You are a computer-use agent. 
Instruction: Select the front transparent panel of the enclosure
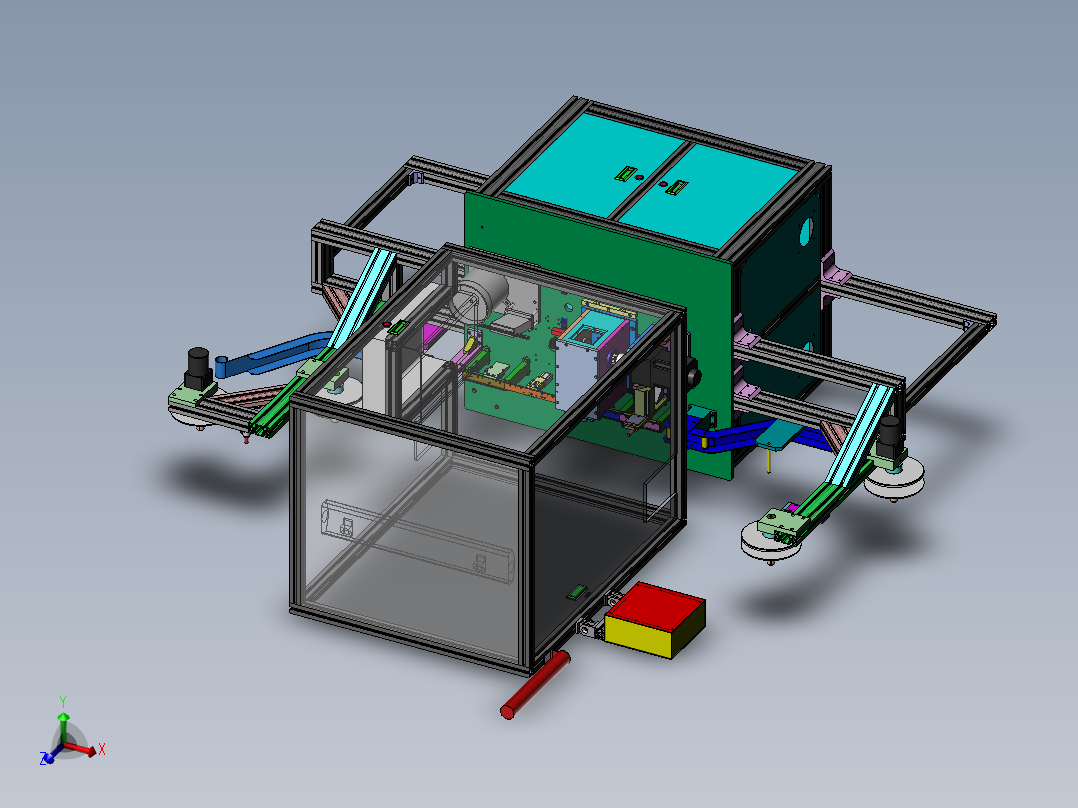pos(411,535)
